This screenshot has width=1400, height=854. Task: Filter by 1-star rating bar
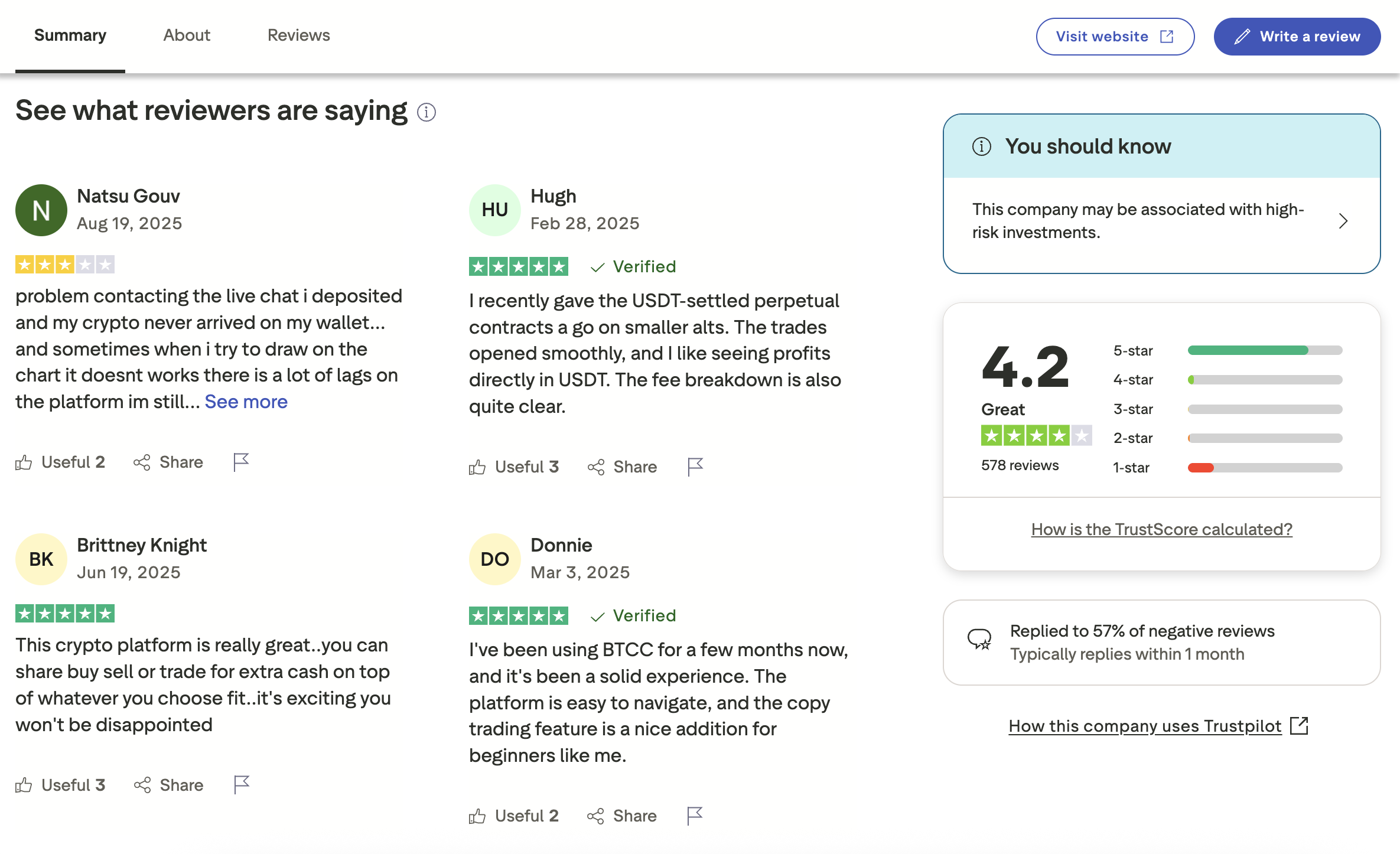(x=1265, y=468)
